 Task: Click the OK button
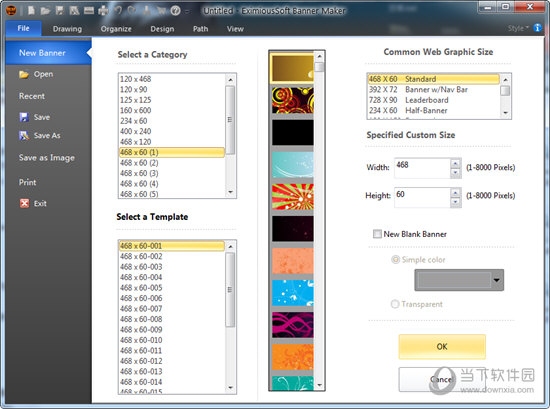[442, 347]
